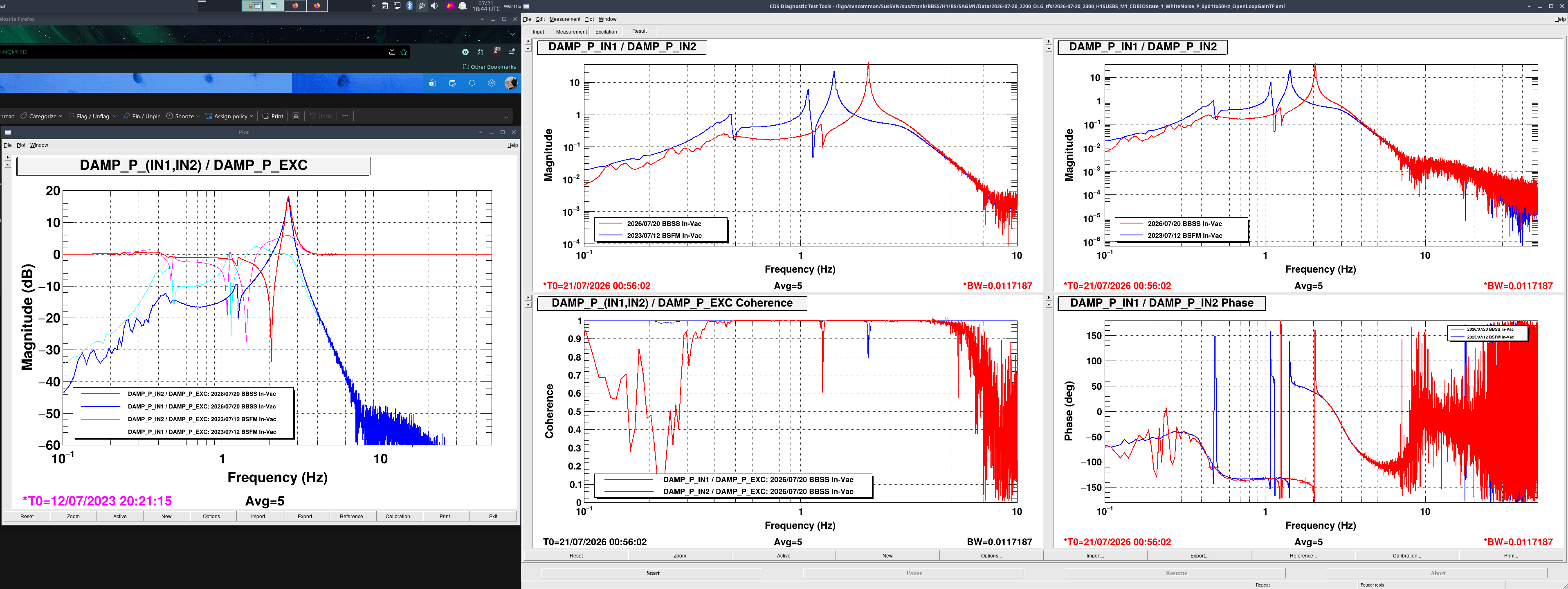
Task: Expand the options arrow beside the top-left DAMP_P_IN1 plot
Action: (x=528, y=41)
